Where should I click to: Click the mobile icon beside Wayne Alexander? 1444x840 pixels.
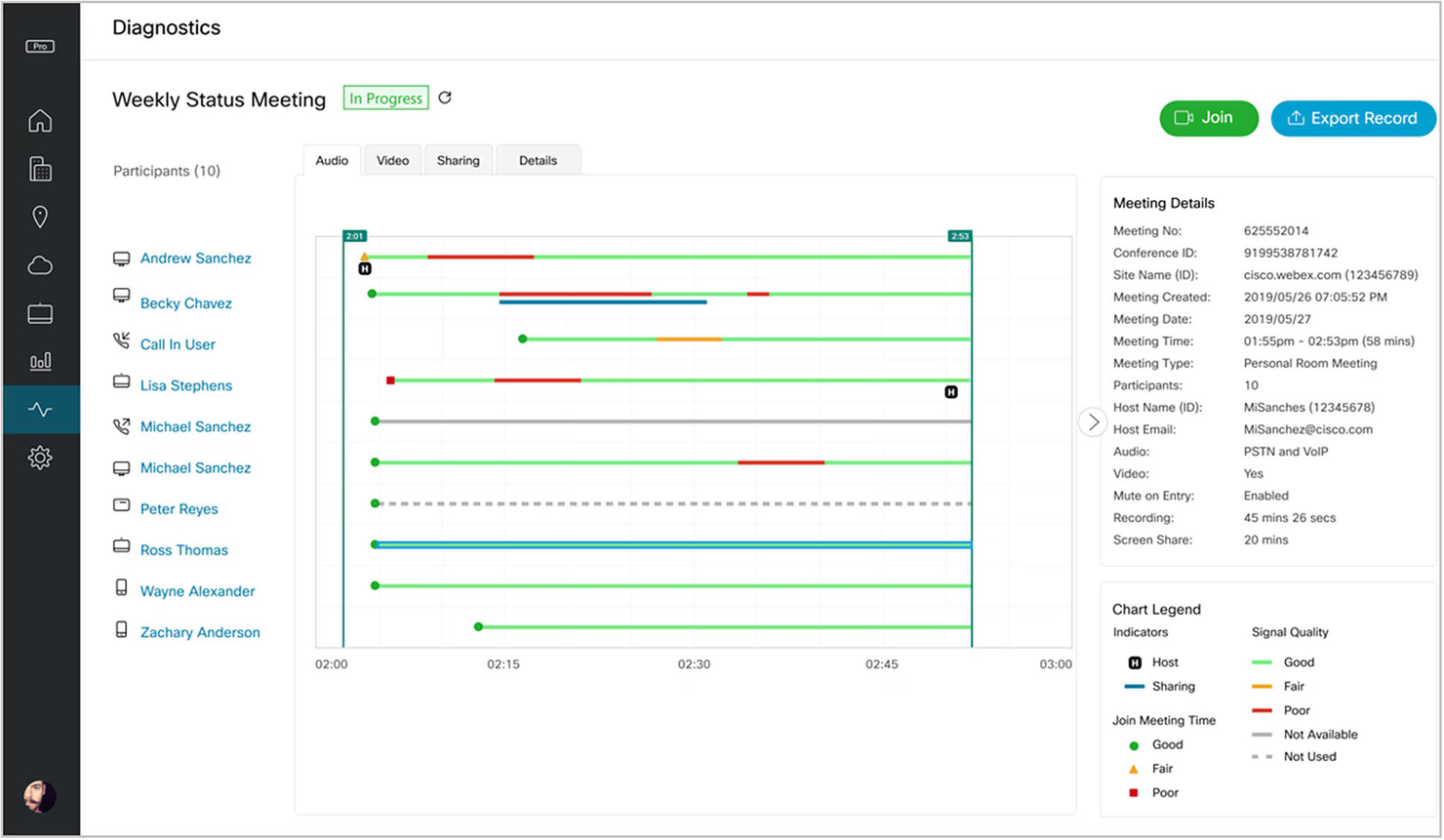pos(121,587)
